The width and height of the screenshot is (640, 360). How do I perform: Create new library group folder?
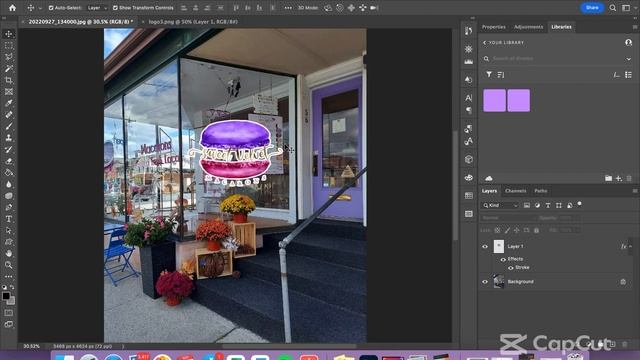(608, 178)
